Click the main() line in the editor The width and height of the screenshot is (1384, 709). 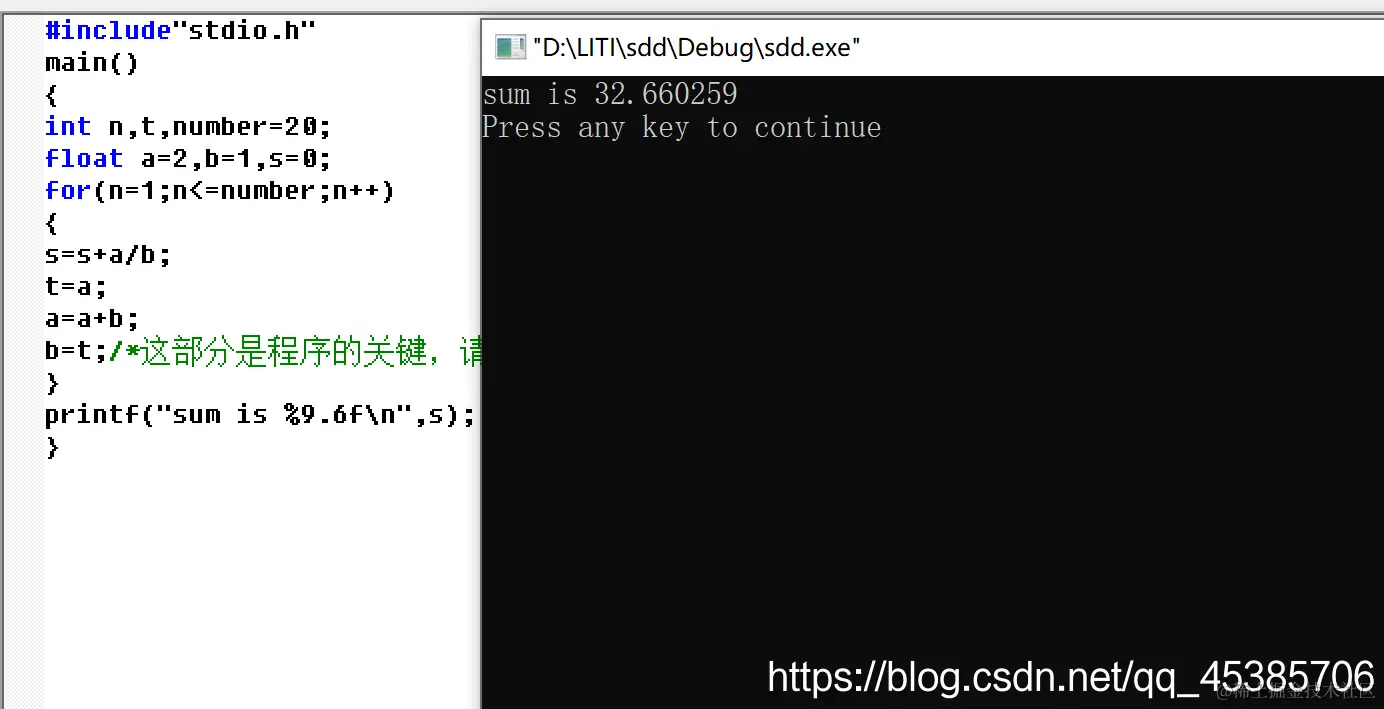pos(92,63)
